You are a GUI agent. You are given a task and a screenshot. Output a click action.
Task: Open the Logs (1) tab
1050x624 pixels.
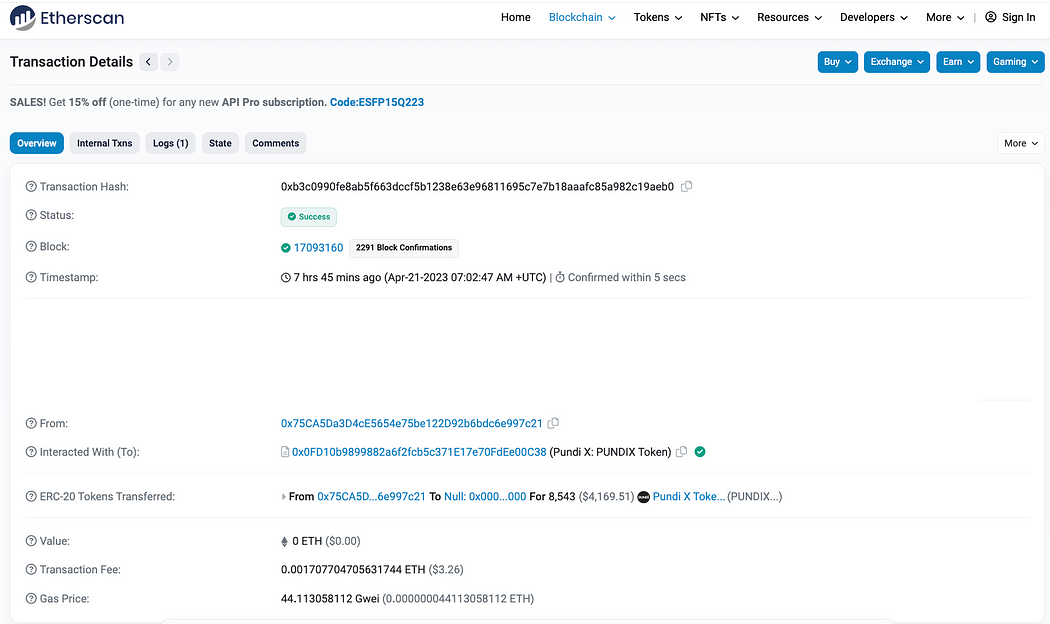[170, 143]
